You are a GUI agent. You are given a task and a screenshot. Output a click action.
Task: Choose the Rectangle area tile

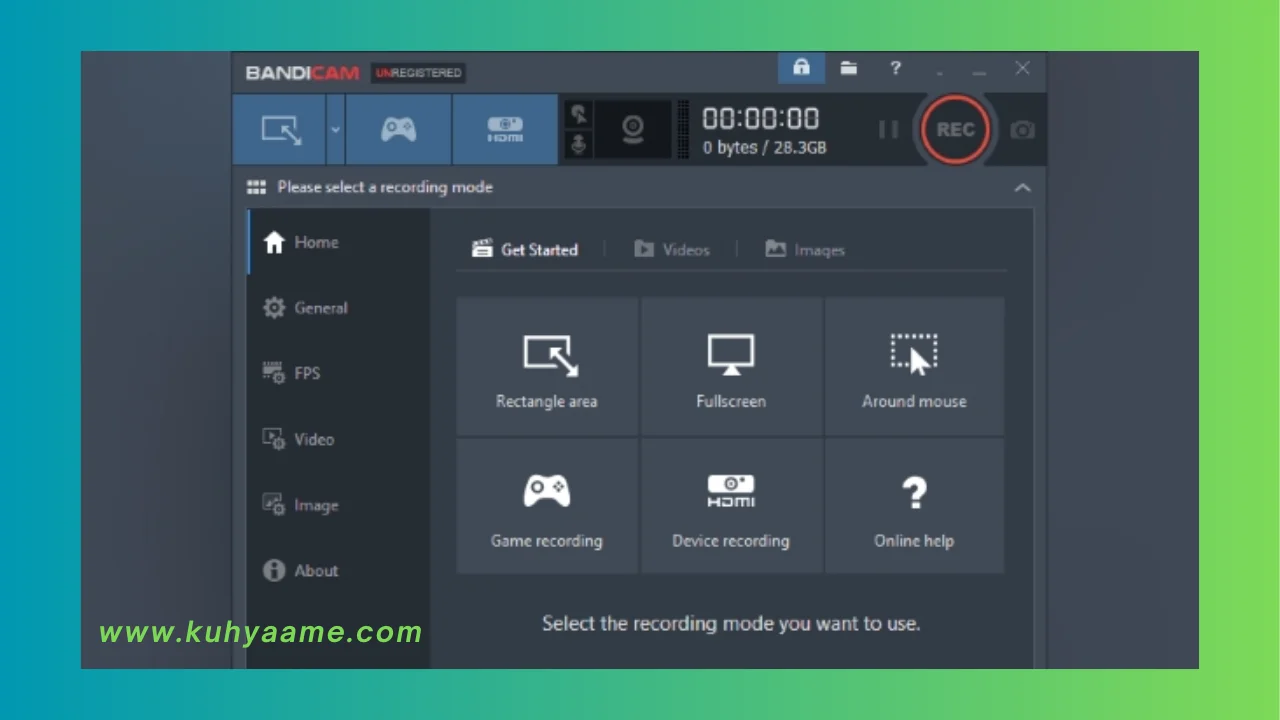(547, 366)
